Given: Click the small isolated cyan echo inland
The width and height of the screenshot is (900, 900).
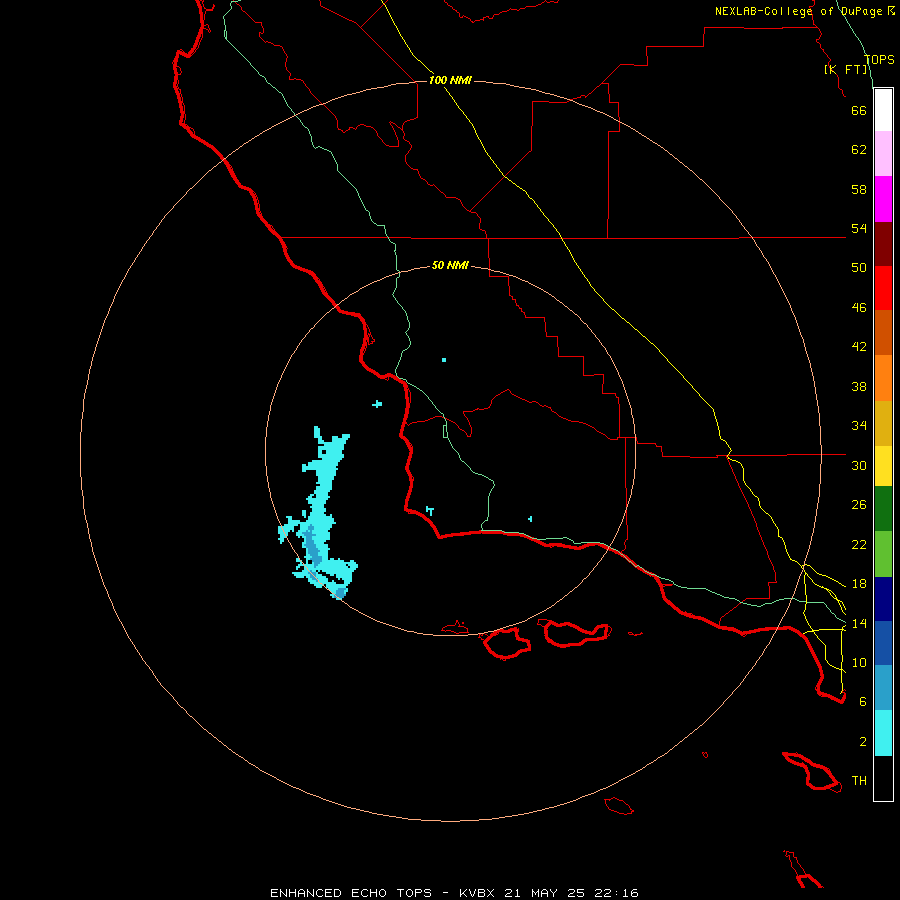Looking at the screenshot, I should point(444,360).
